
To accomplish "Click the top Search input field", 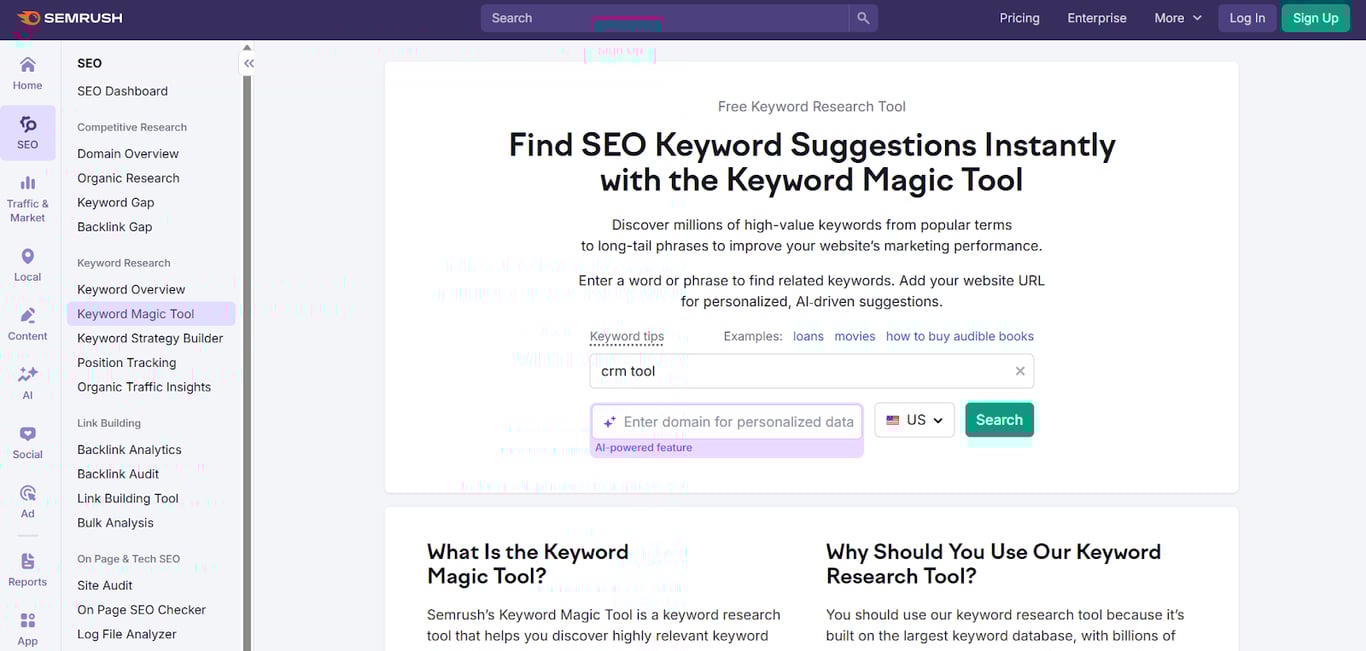I will point(665,18).
